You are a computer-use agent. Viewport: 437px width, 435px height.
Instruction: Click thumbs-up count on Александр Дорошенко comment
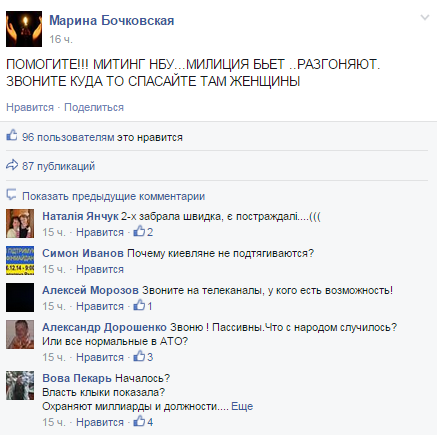(x=143, y=357)
